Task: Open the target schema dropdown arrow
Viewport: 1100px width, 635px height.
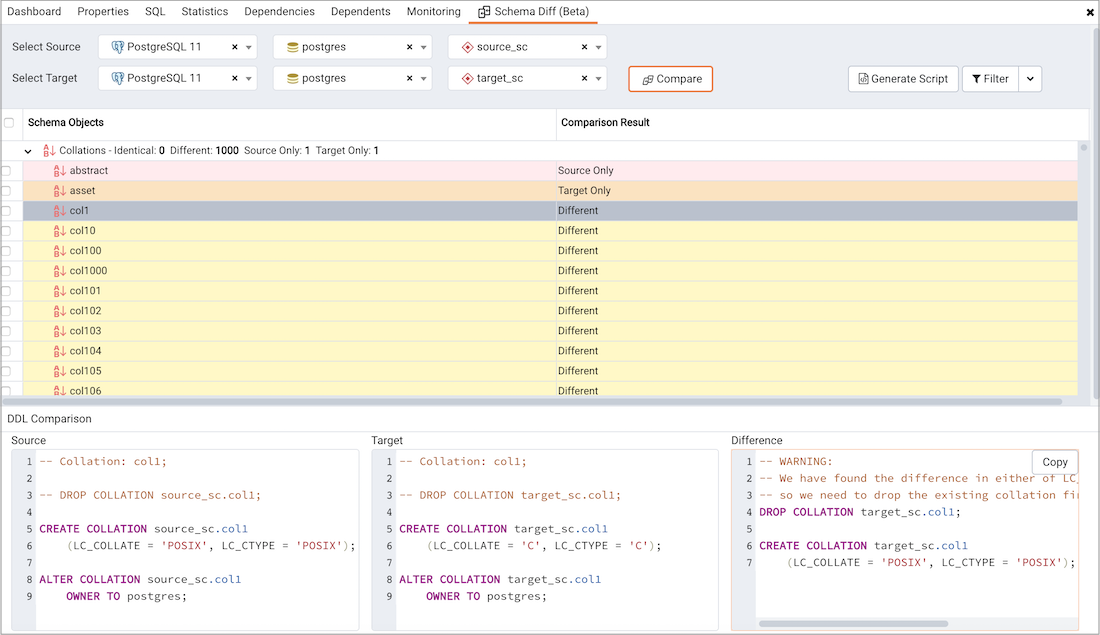Action: tap(598, 79)
